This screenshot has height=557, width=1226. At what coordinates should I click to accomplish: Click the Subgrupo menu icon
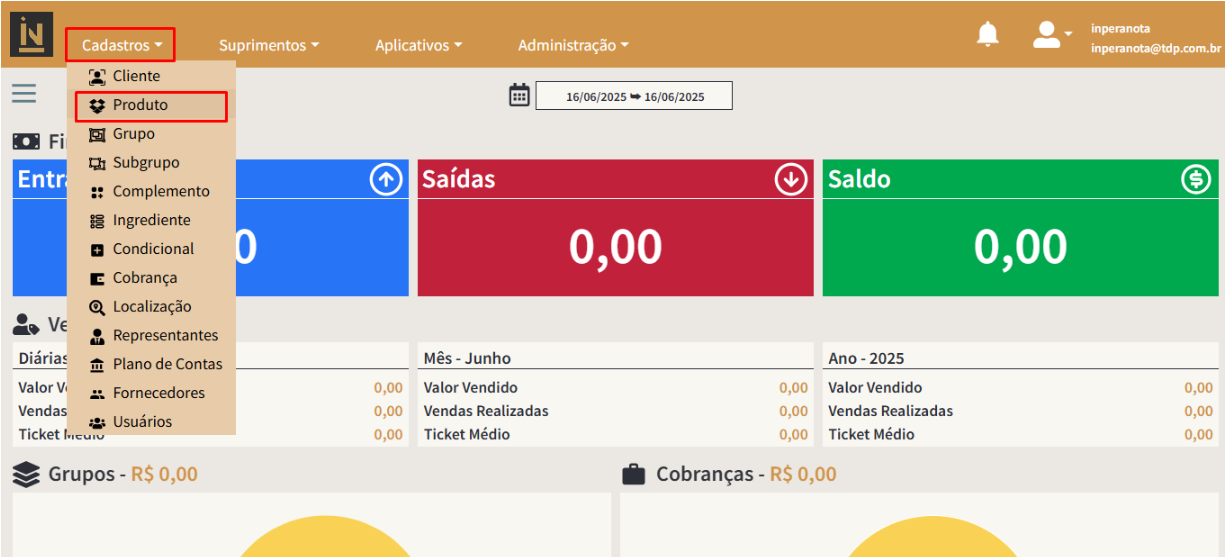97,163
